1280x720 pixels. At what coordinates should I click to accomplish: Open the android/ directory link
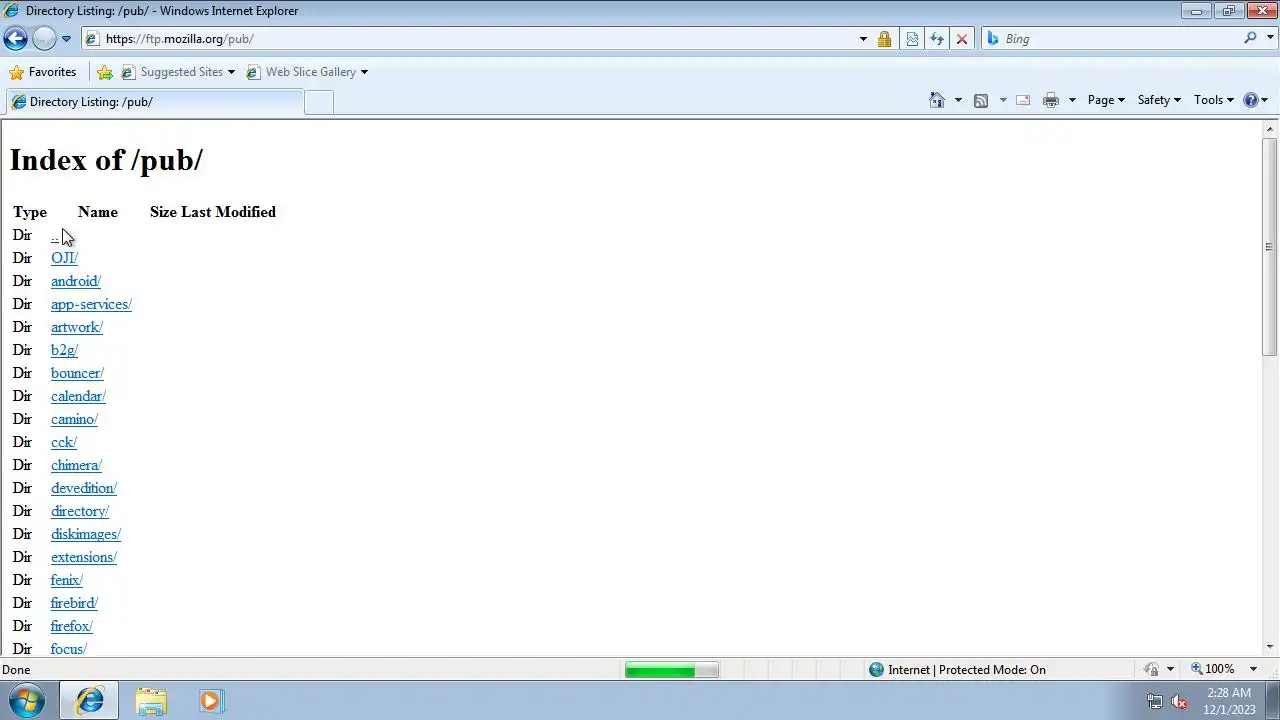coord(76,281)
